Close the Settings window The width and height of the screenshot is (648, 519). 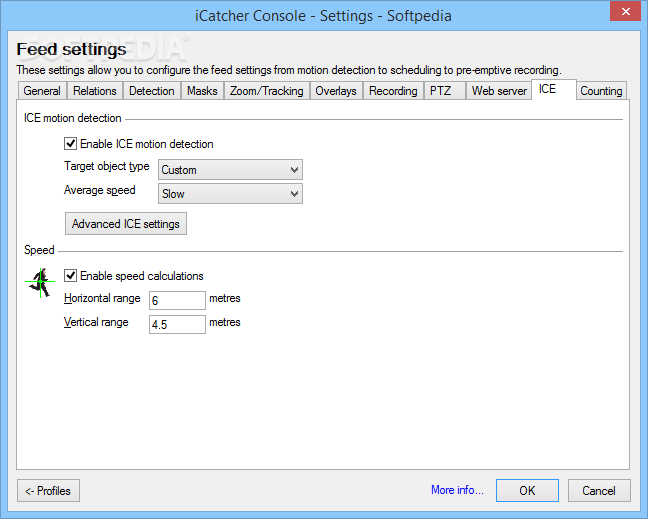[626, 11]
